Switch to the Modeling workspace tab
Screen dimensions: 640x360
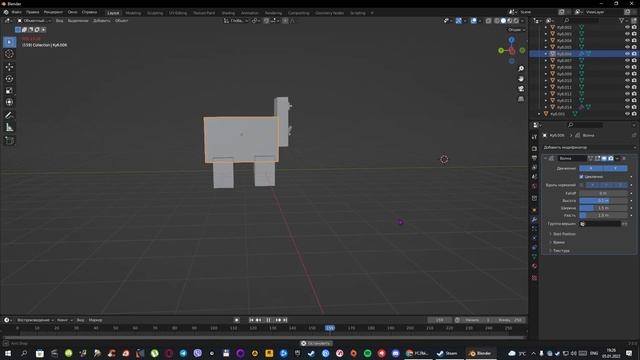pos(133,13)
